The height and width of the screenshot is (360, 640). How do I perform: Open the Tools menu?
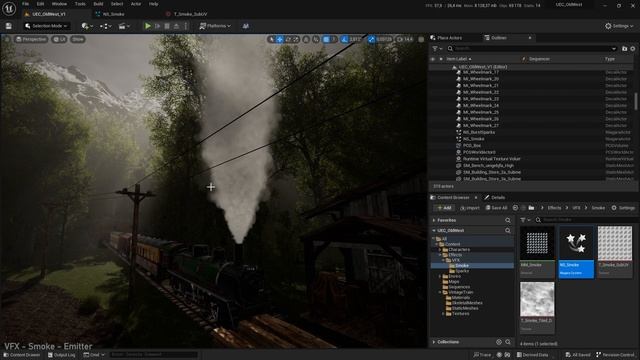tap(80, 4)
